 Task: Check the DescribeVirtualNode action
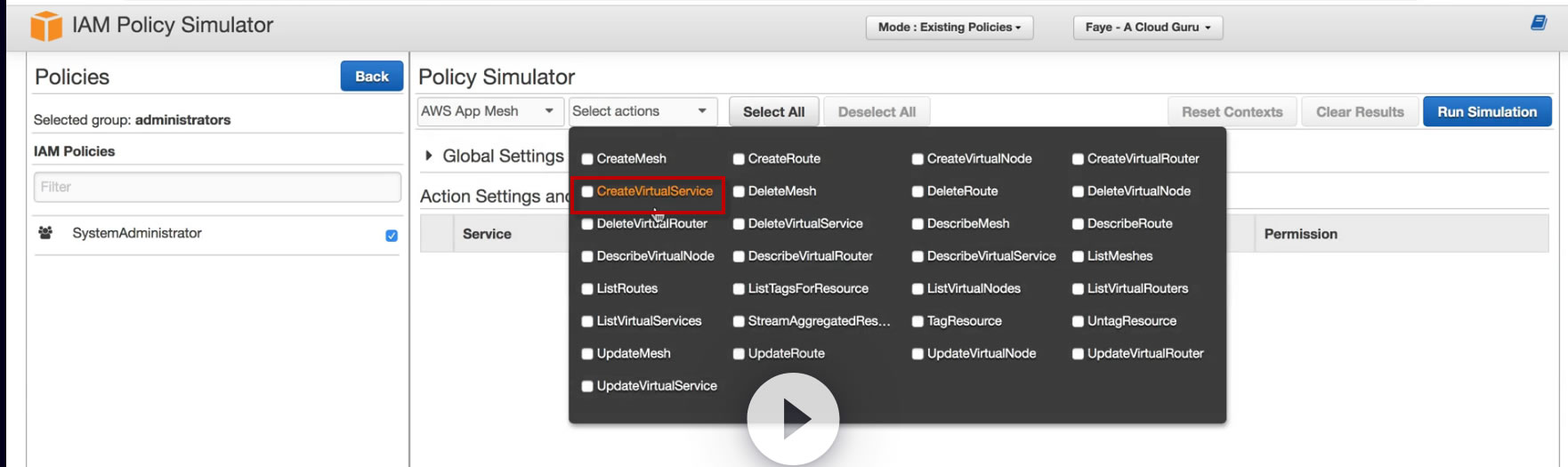click(x=587, y=256)
